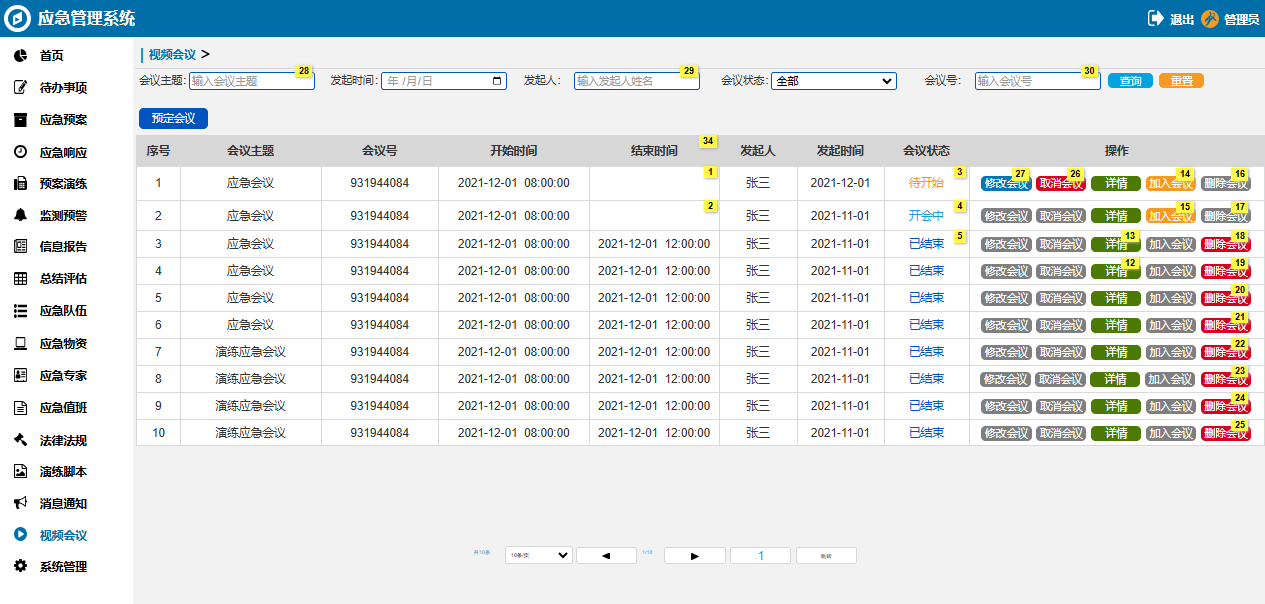Viewport: 1265px width, 604px height.
Task: Click the 会议号 input field
Action: (x=1038, y=81)
